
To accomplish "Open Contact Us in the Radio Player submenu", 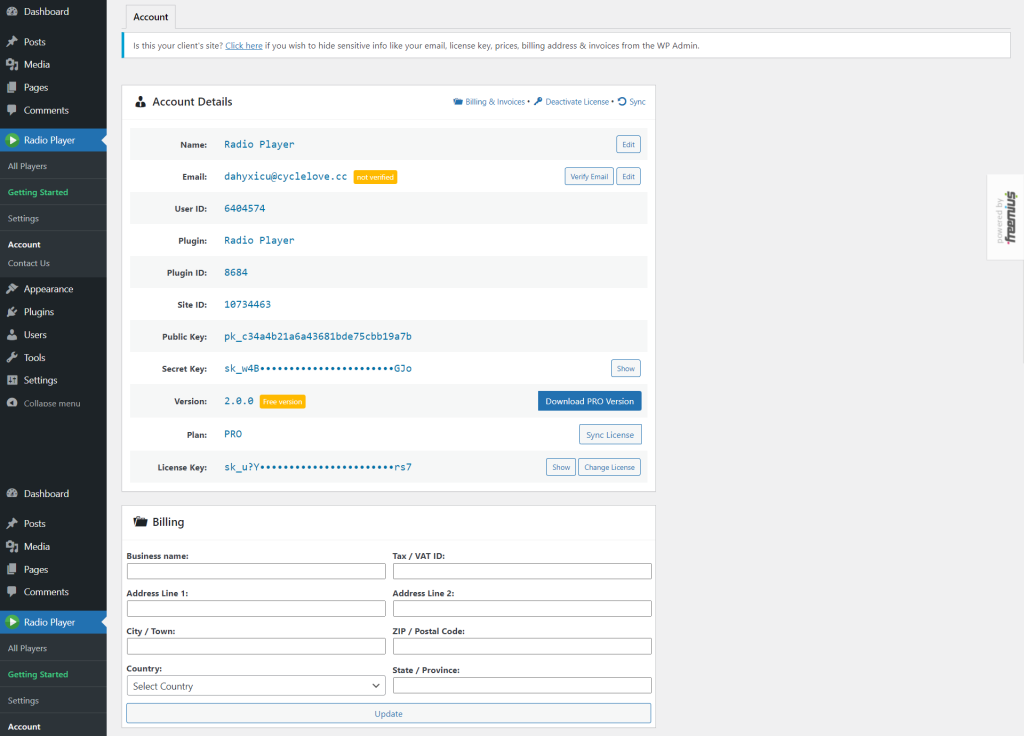I will [x=29, y=263].
